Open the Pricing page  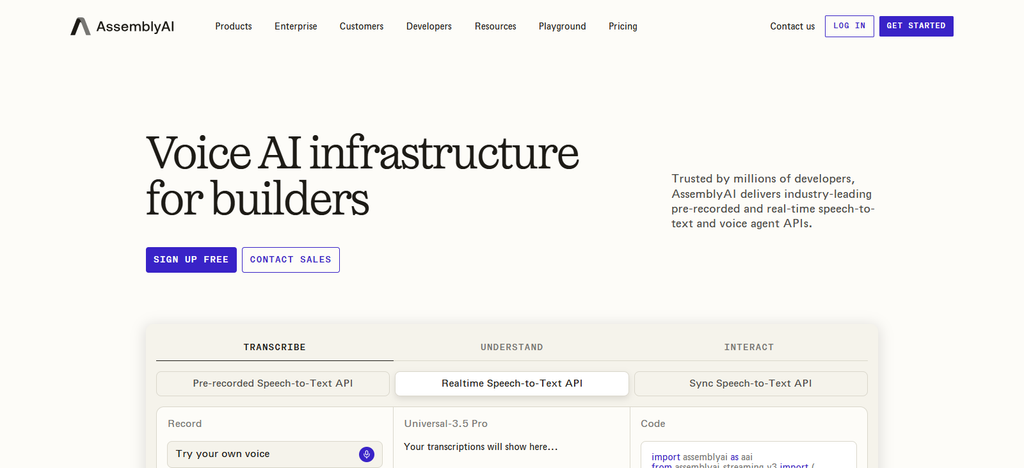coord(623,27)
